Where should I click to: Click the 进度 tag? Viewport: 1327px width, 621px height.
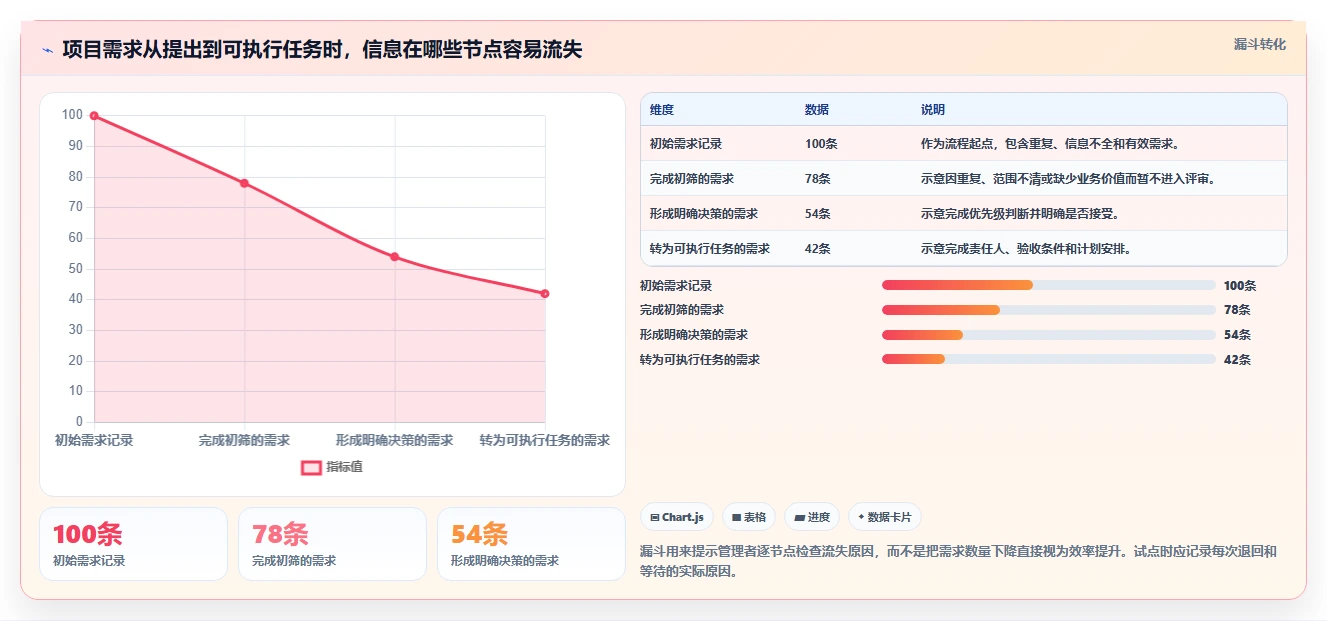(x=812, y=517)
